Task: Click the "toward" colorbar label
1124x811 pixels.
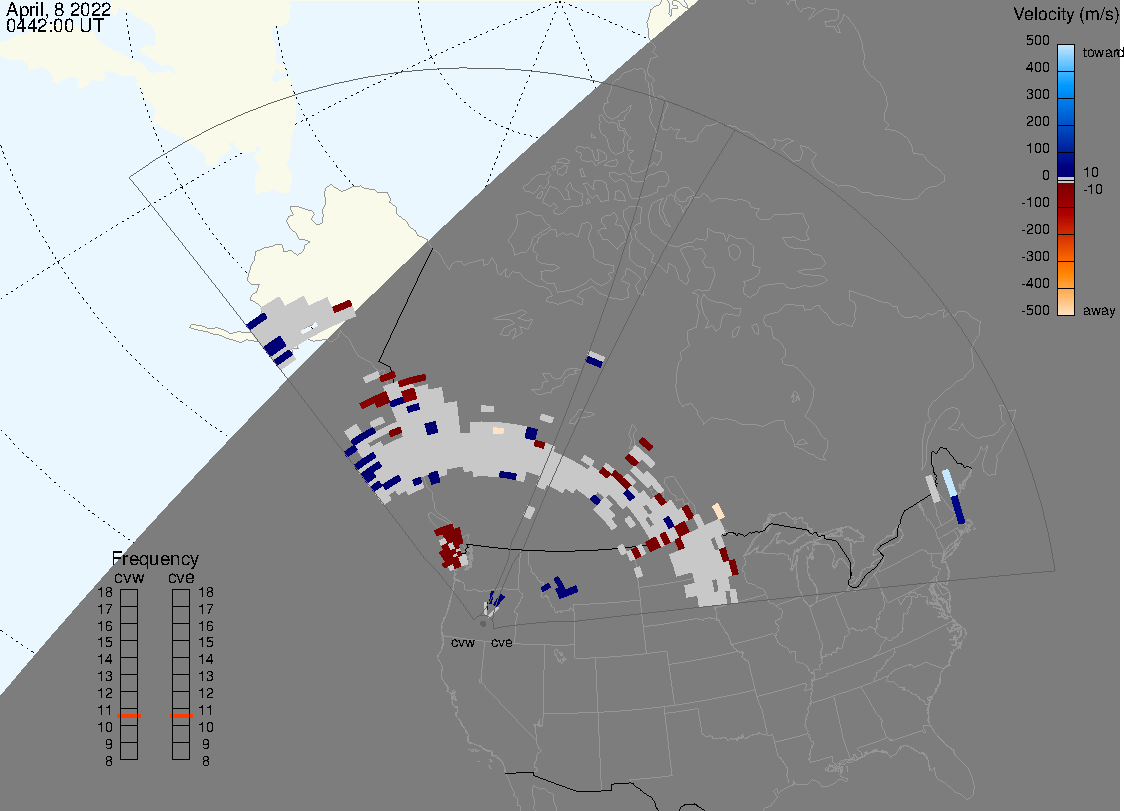Action: click(1102, 52)
